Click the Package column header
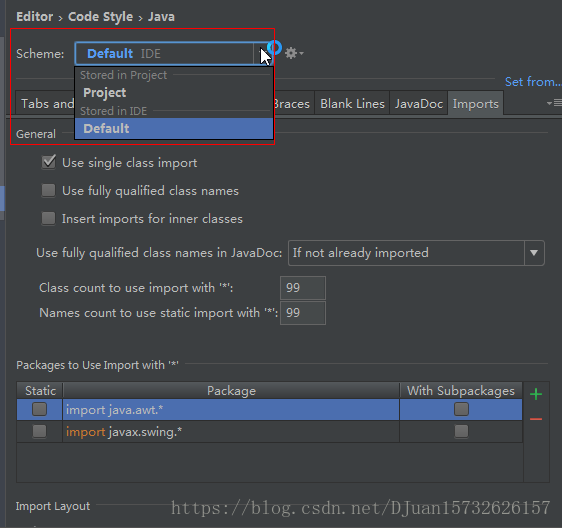Screen dimensions: 562x528 (231, 390)
